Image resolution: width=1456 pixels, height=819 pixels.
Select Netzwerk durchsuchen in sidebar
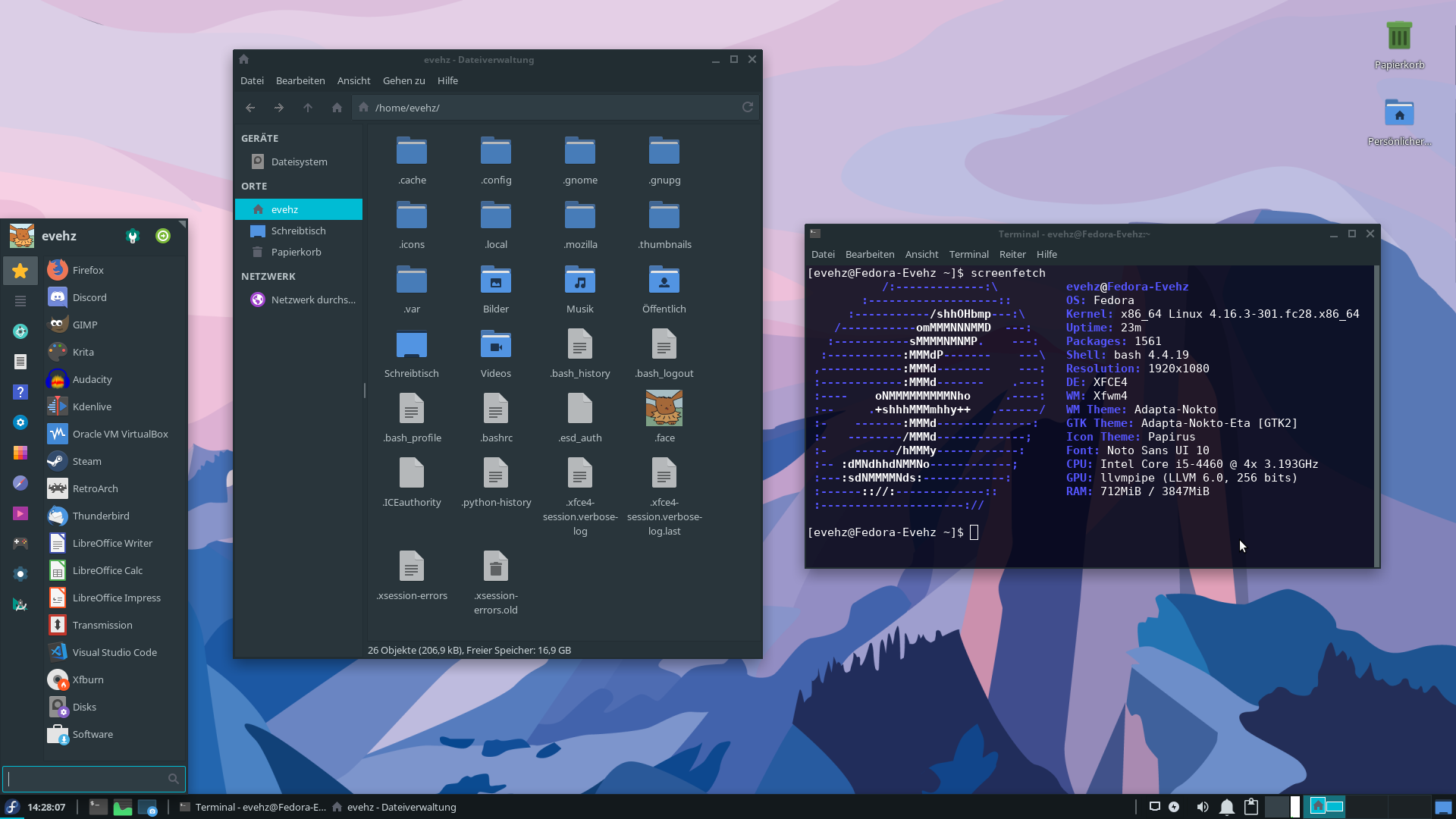(x=299, y=300)
